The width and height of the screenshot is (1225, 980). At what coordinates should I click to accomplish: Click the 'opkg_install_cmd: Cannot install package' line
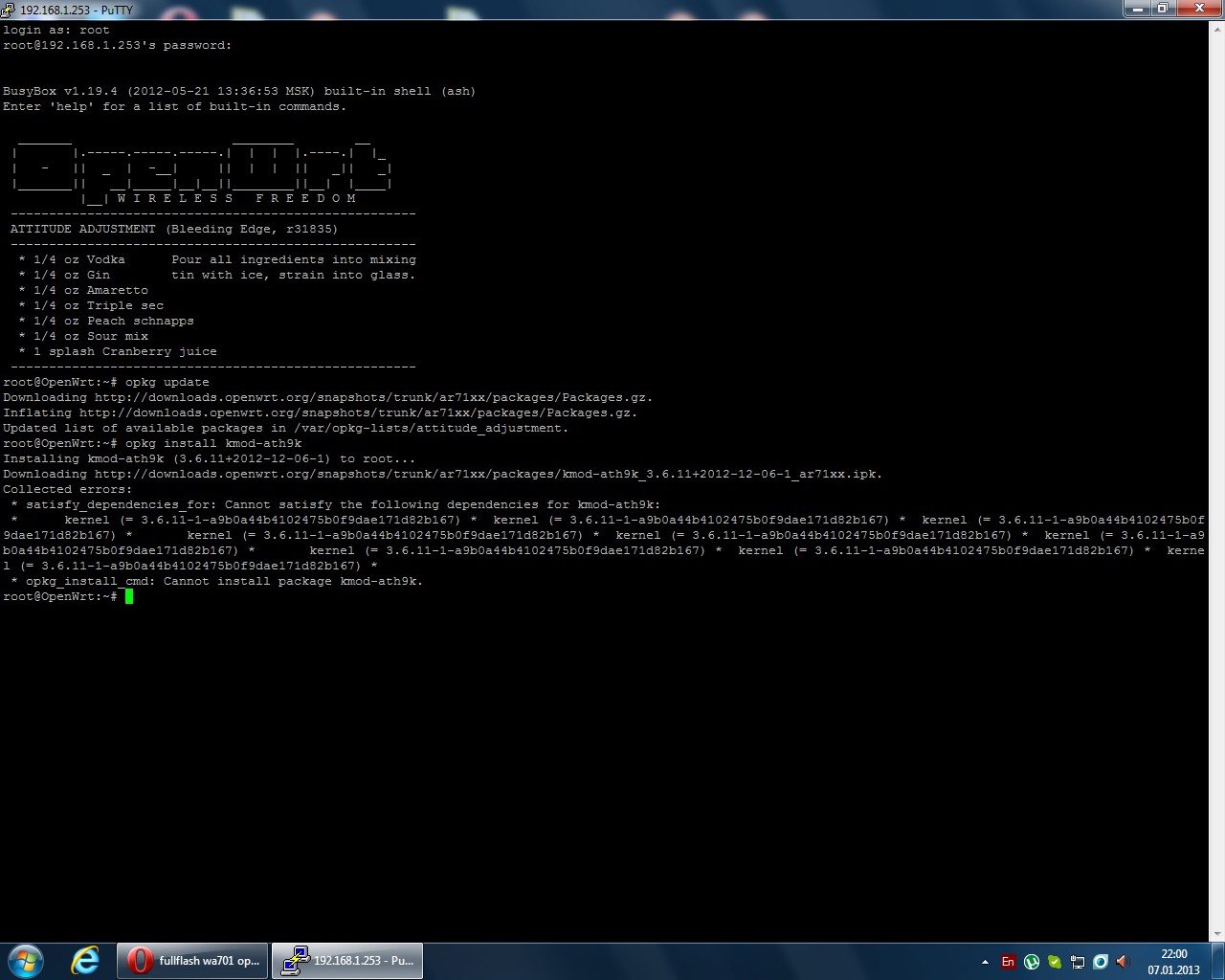[217, 581]
